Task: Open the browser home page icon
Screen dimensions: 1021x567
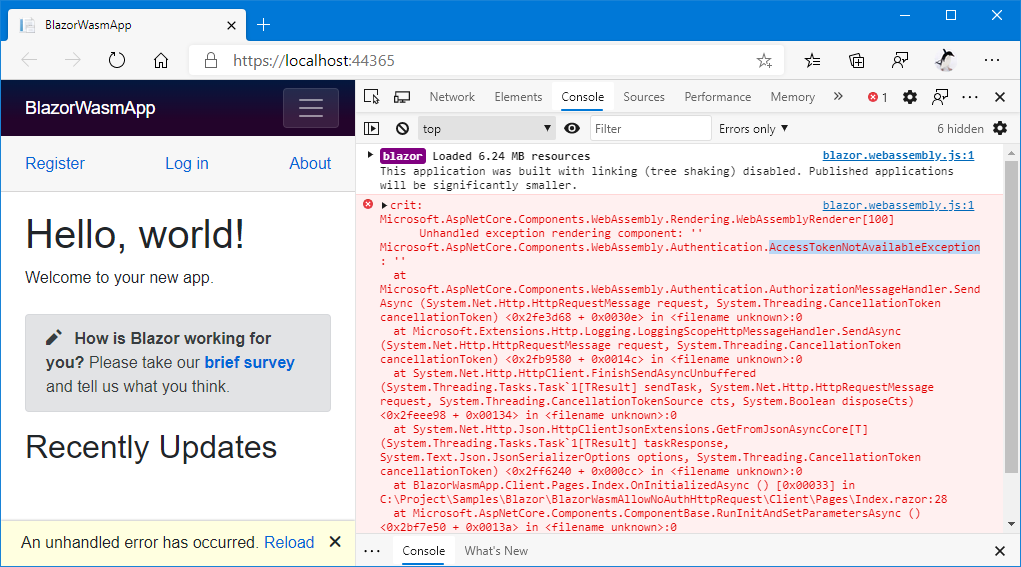Action: click(x=160, y=61)
